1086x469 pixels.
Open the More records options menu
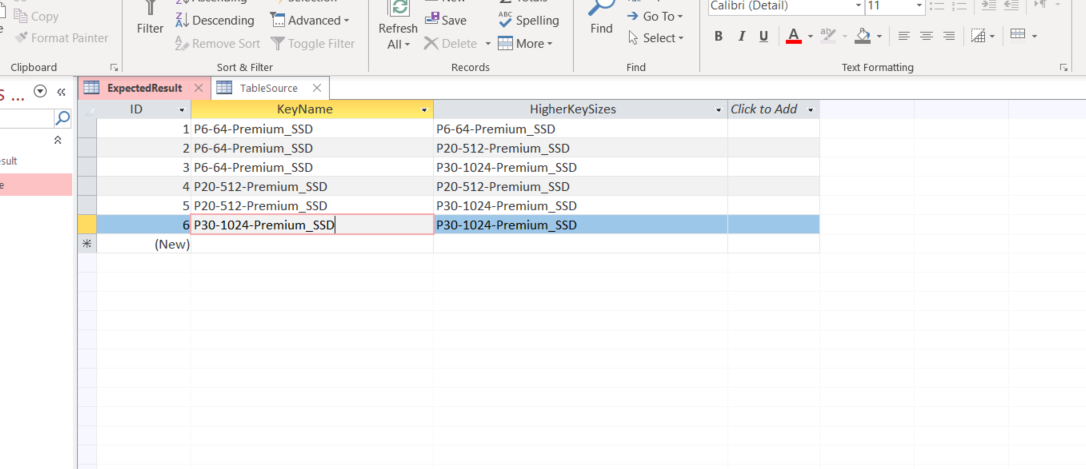click(525, 44)
